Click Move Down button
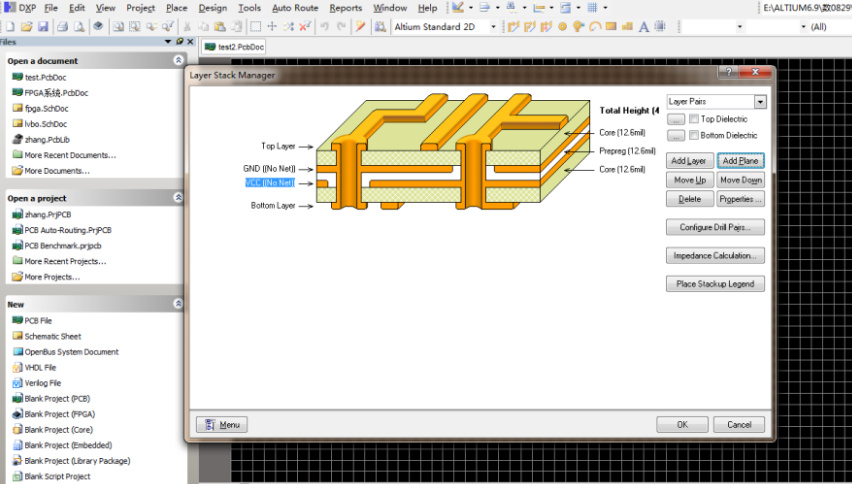 [741, 180]
